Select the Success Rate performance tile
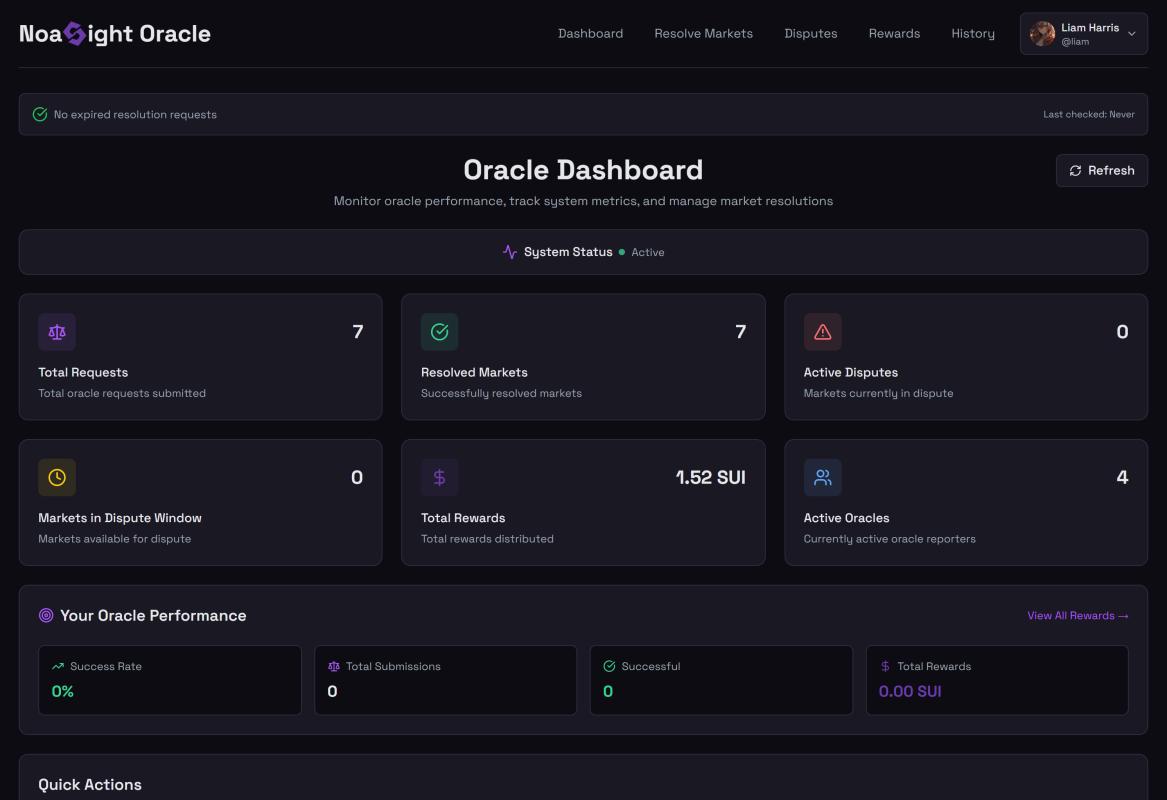 (169, 680)
